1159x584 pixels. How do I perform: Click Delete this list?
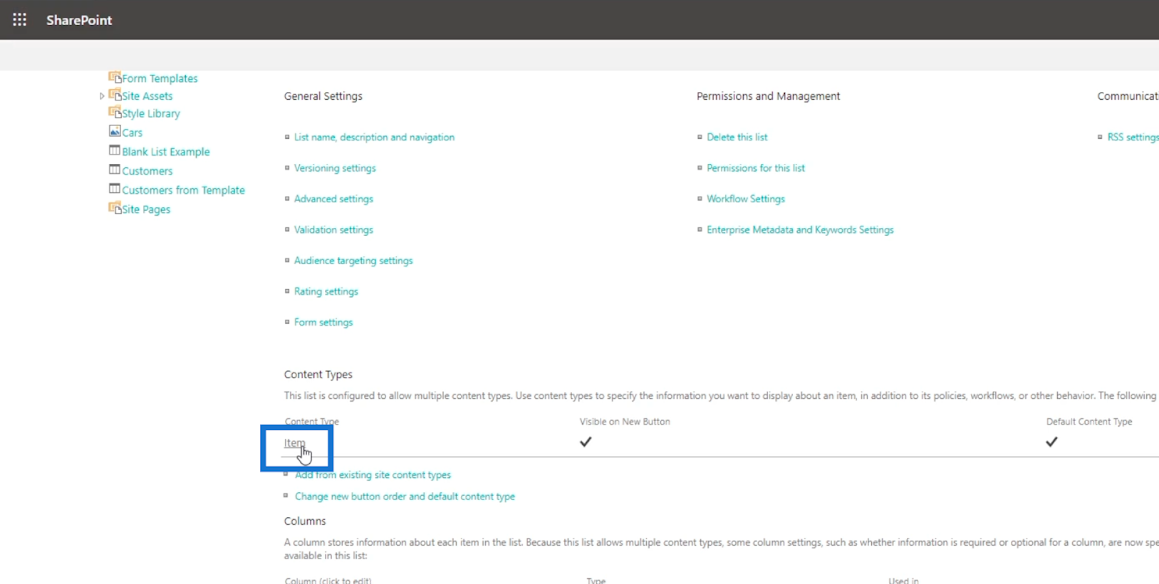tap(737, 137)
